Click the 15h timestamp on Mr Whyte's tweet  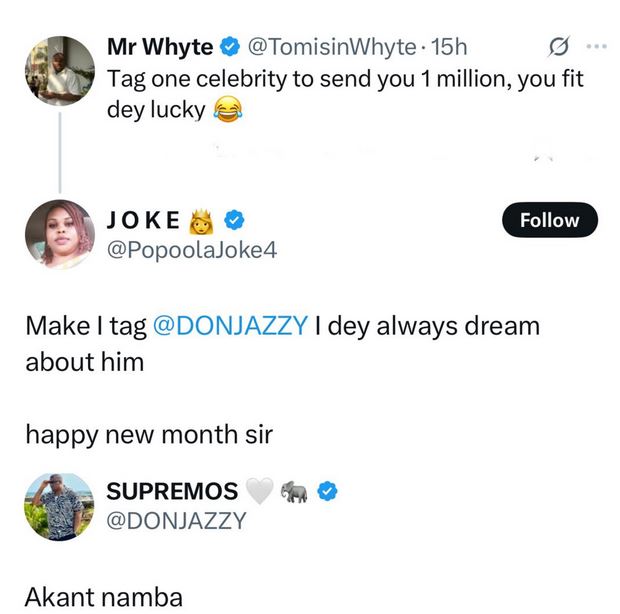(446, 47)
